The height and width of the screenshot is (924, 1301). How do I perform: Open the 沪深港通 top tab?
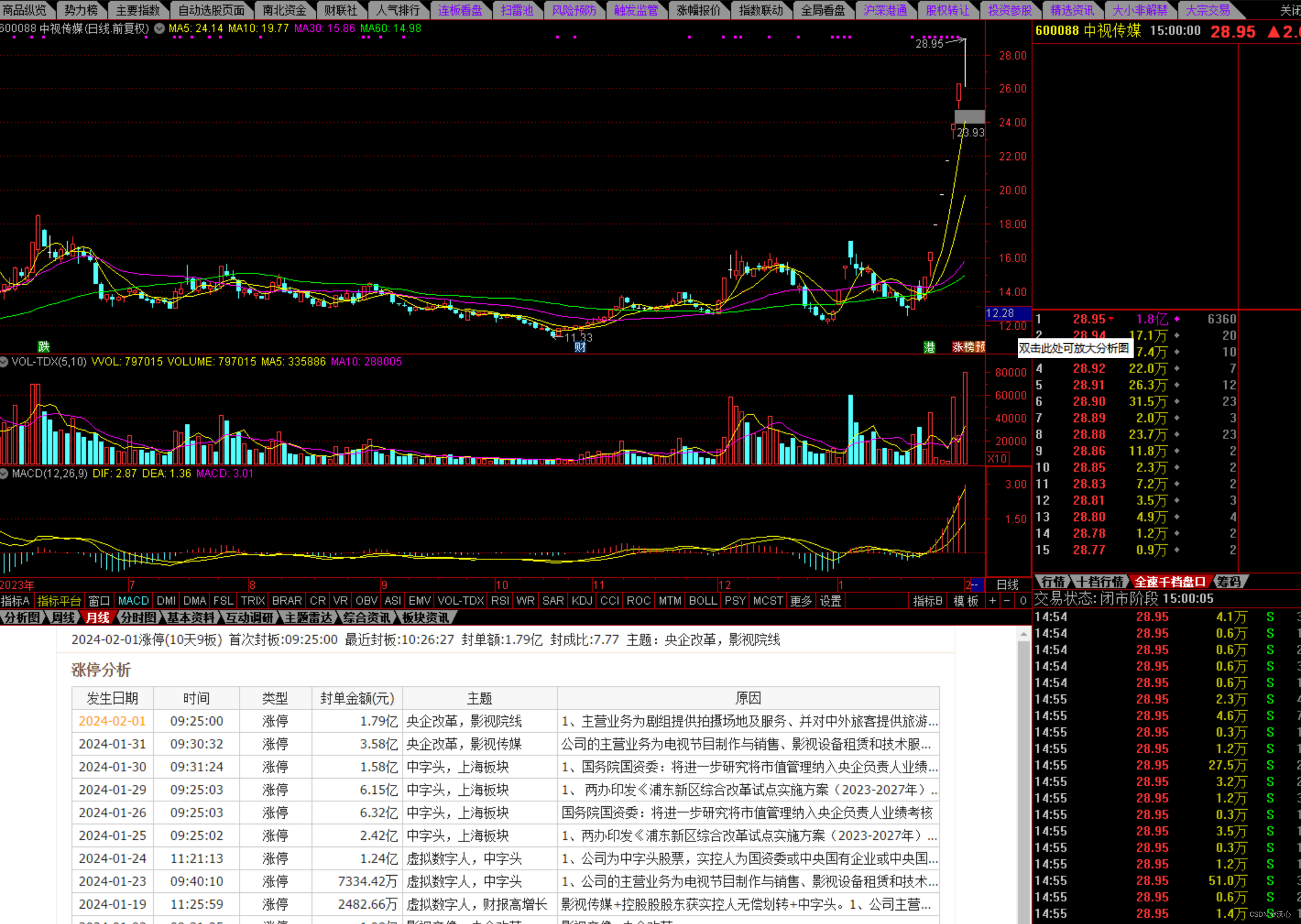click(885, 10)
